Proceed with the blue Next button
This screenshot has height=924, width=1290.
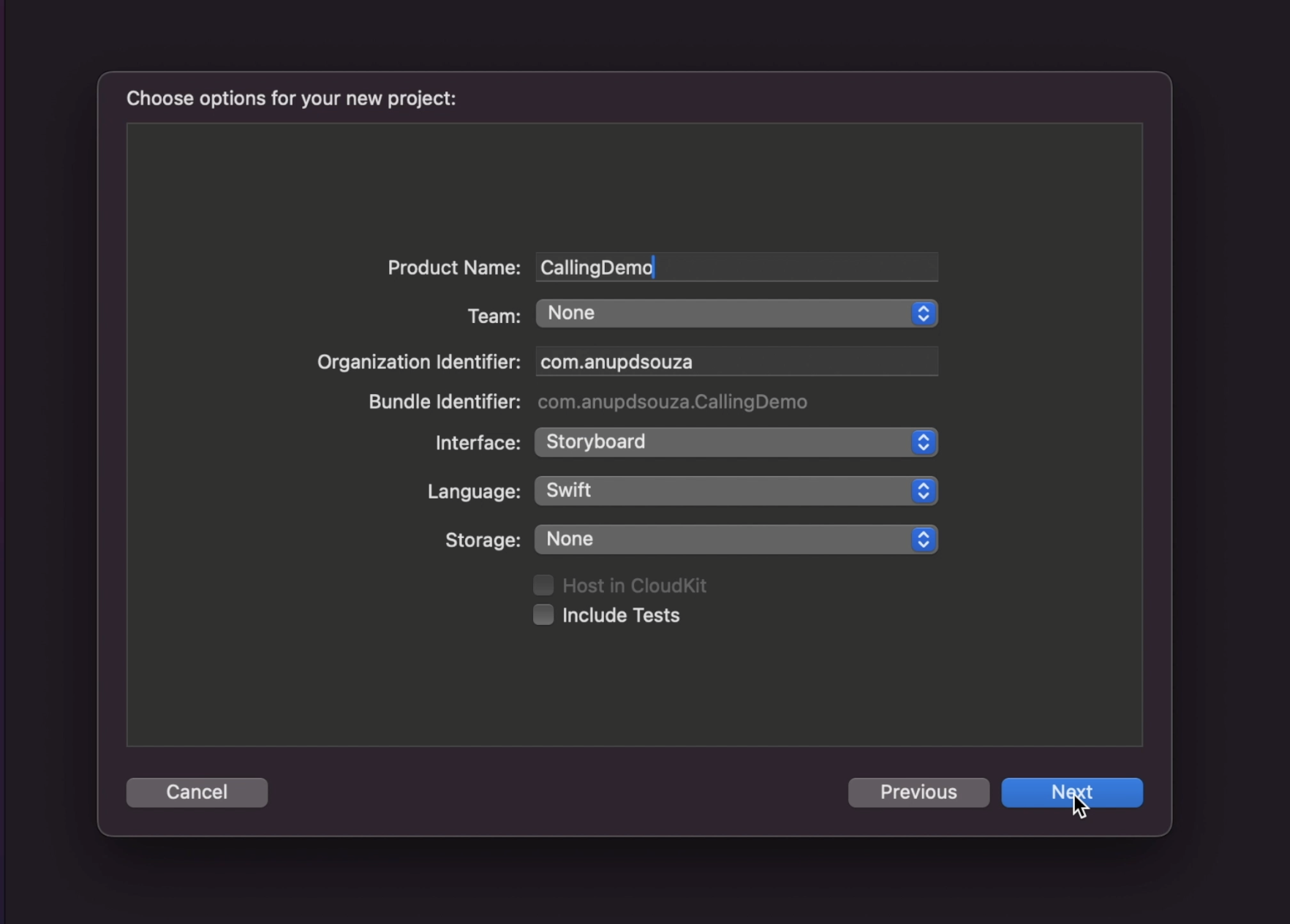click(x=1071, y=792)
